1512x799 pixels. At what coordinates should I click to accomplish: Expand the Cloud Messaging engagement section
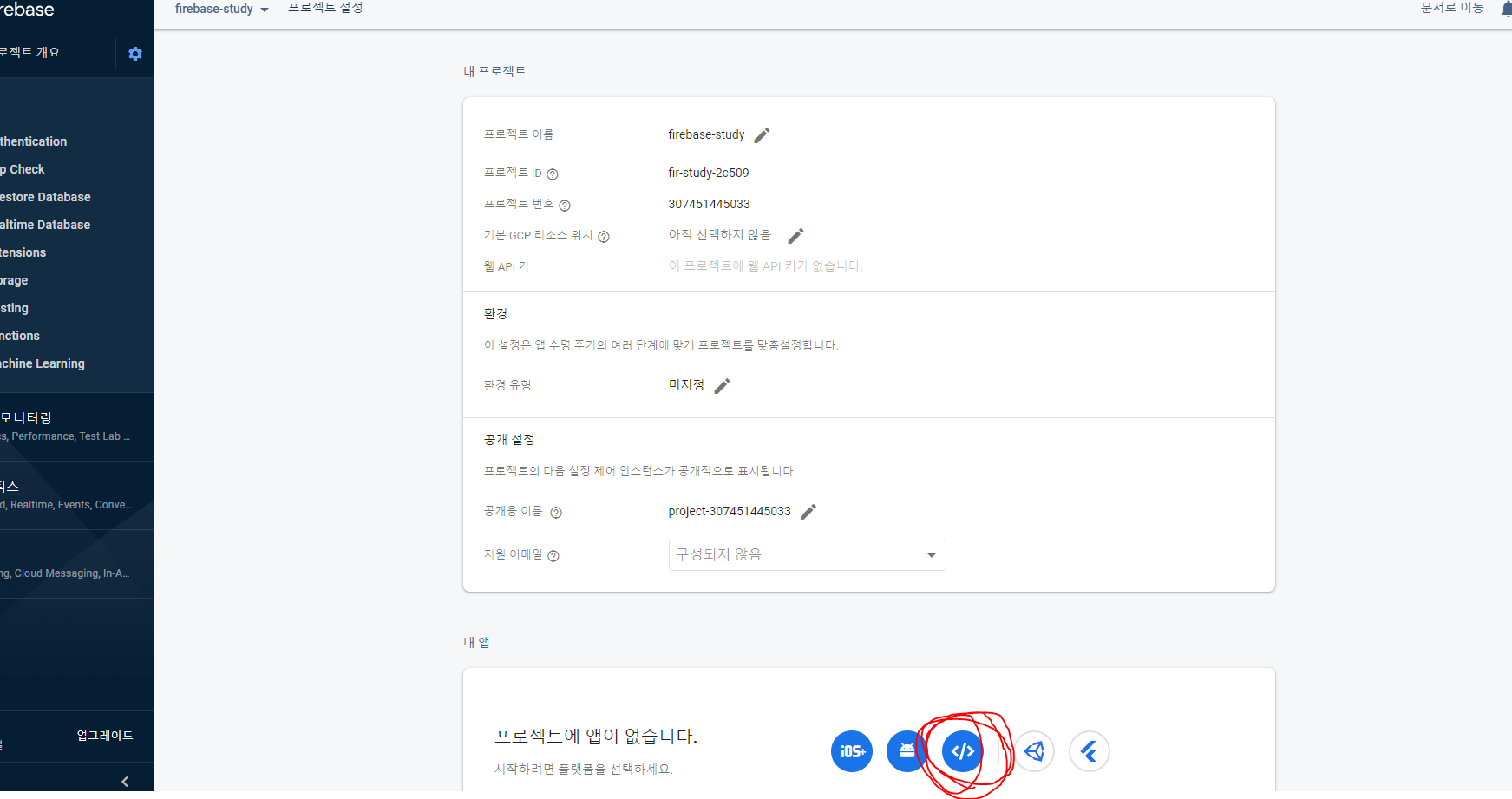[x=76, y=564]
